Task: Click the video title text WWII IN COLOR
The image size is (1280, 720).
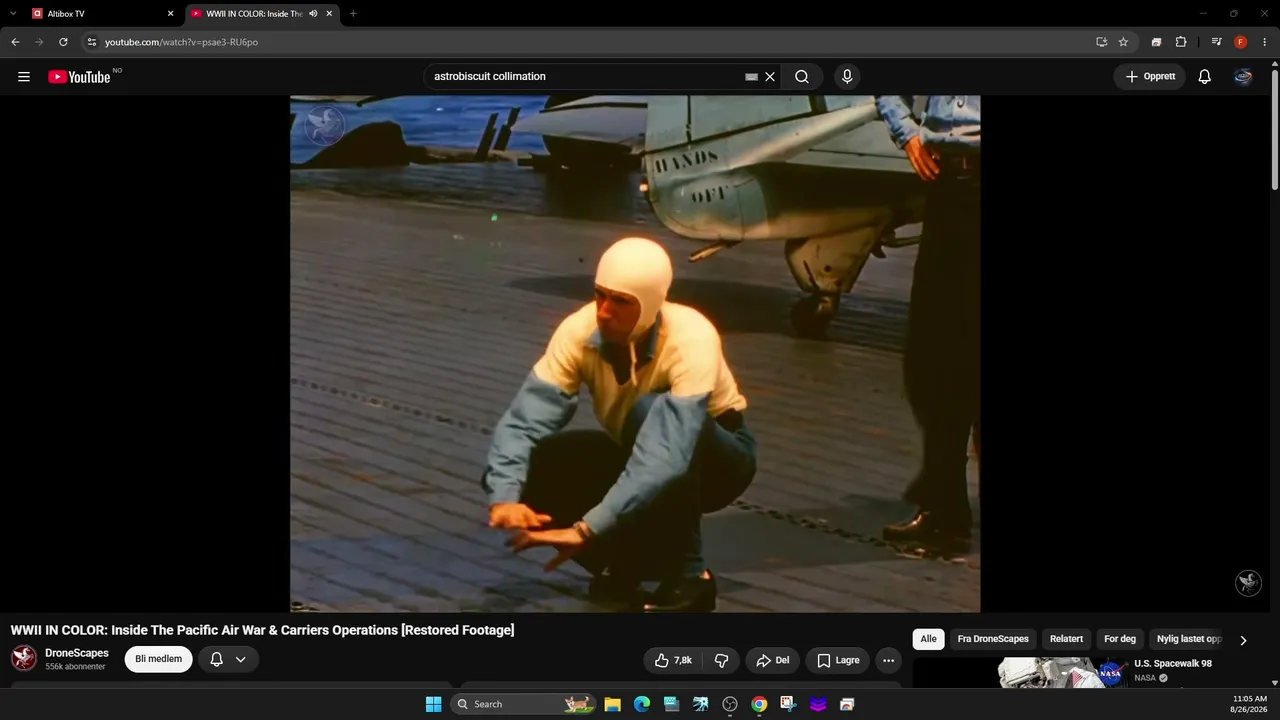Action: [x=262, y=630]
